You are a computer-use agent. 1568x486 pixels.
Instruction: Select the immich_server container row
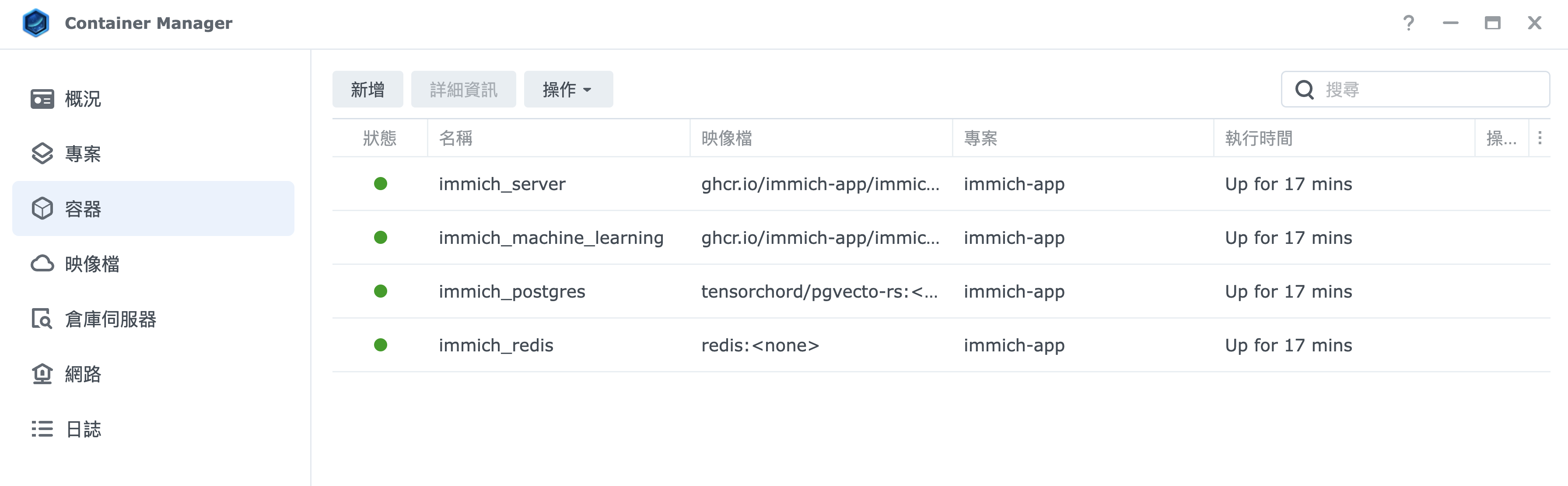(941, 184)
